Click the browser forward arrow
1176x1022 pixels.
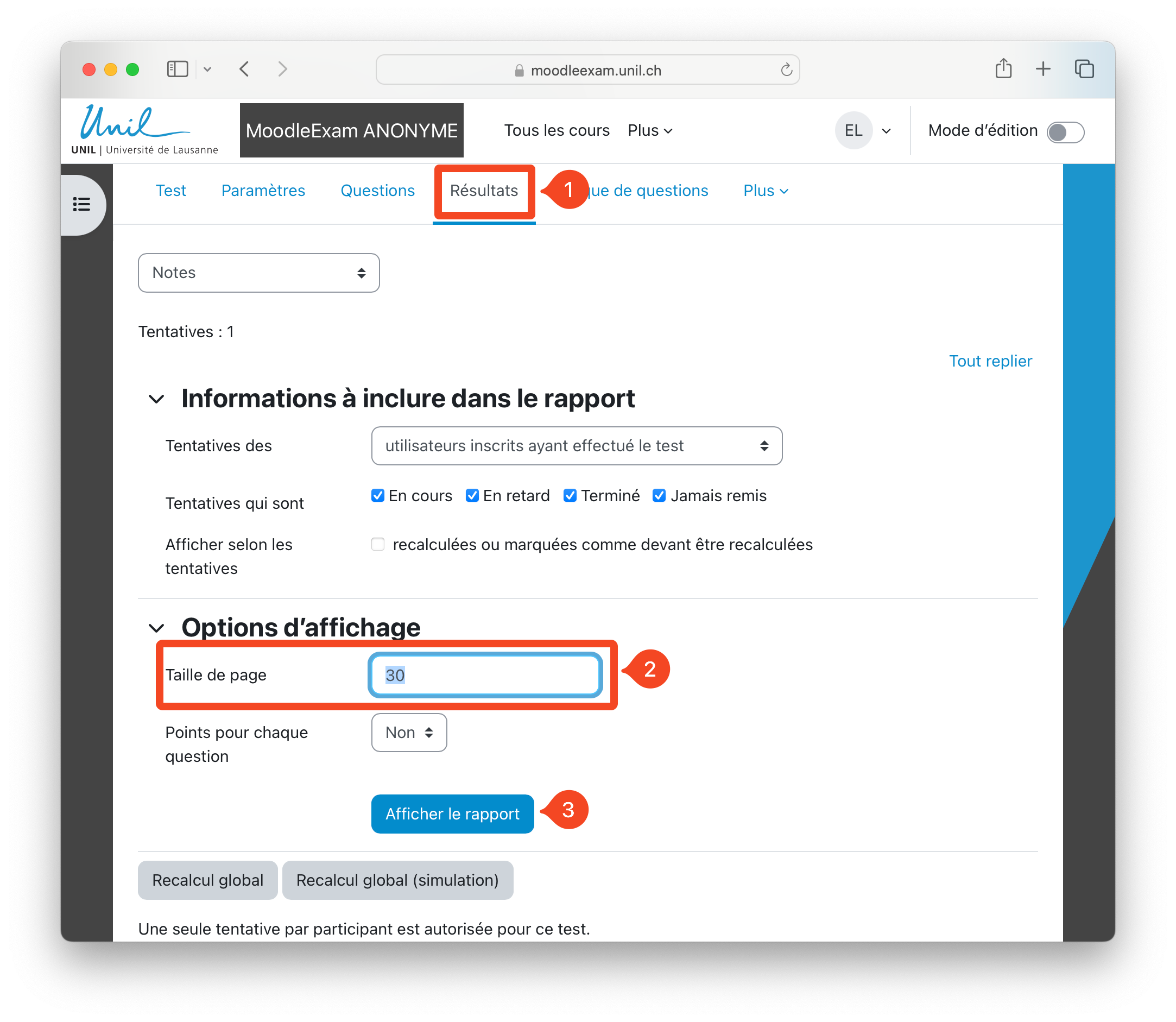(282, 69)
